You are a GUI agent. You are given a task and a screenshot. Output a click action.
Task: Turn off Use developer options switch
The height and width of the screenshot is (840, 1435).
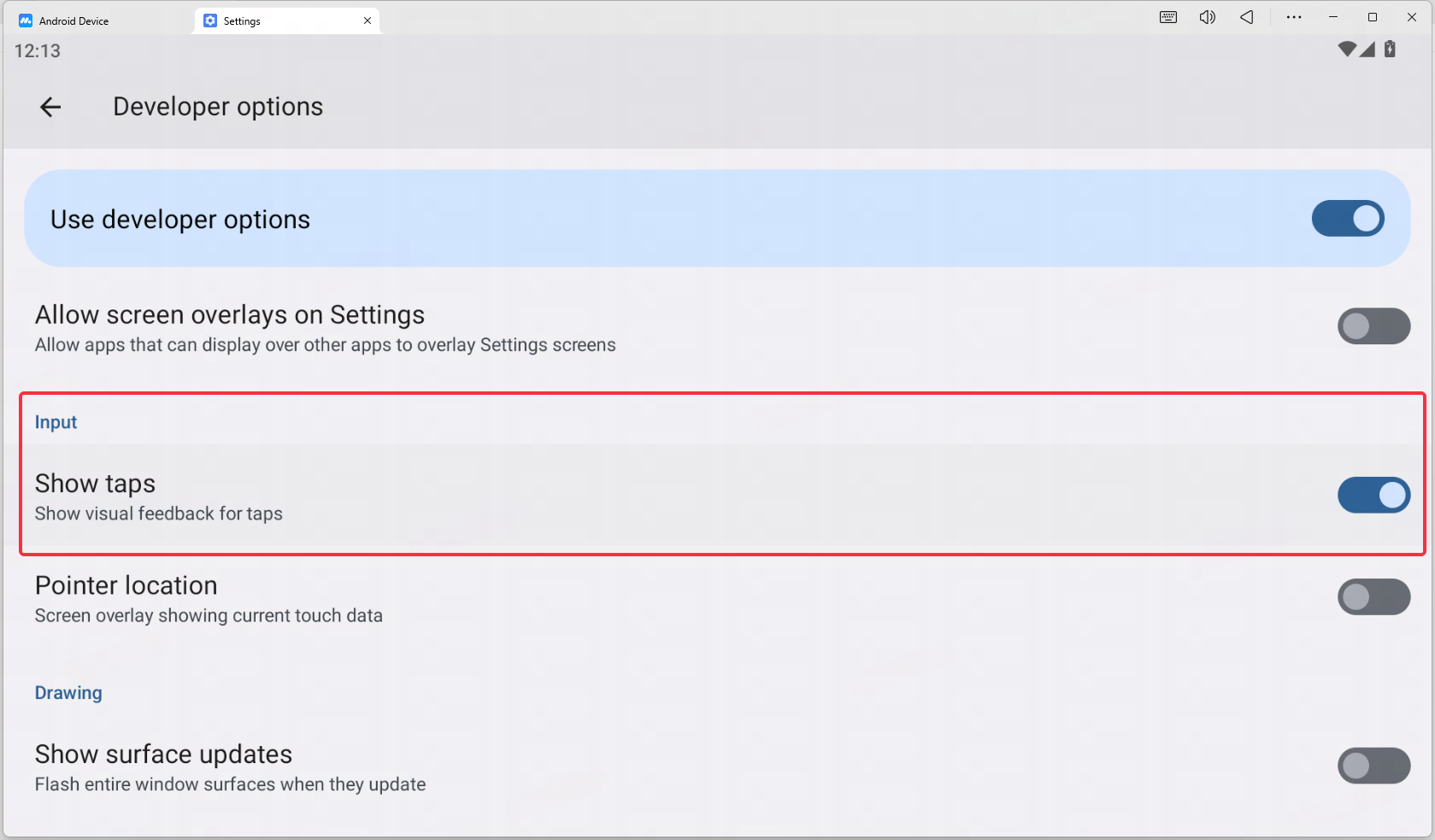(1348, 219)
